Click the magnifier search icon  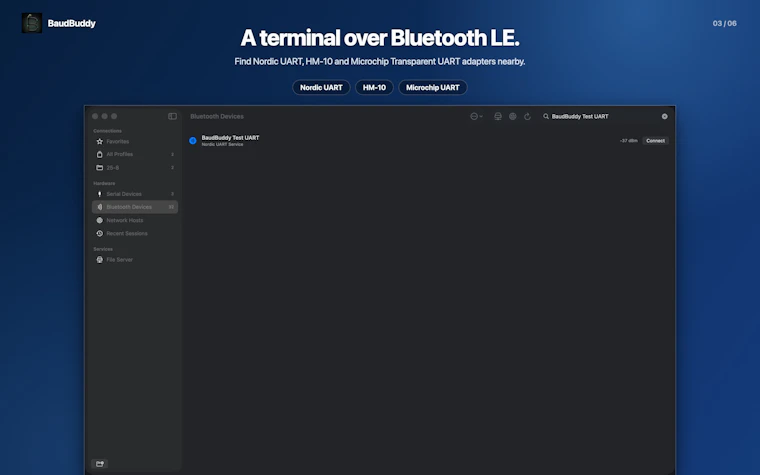click(x=546, y=116)
